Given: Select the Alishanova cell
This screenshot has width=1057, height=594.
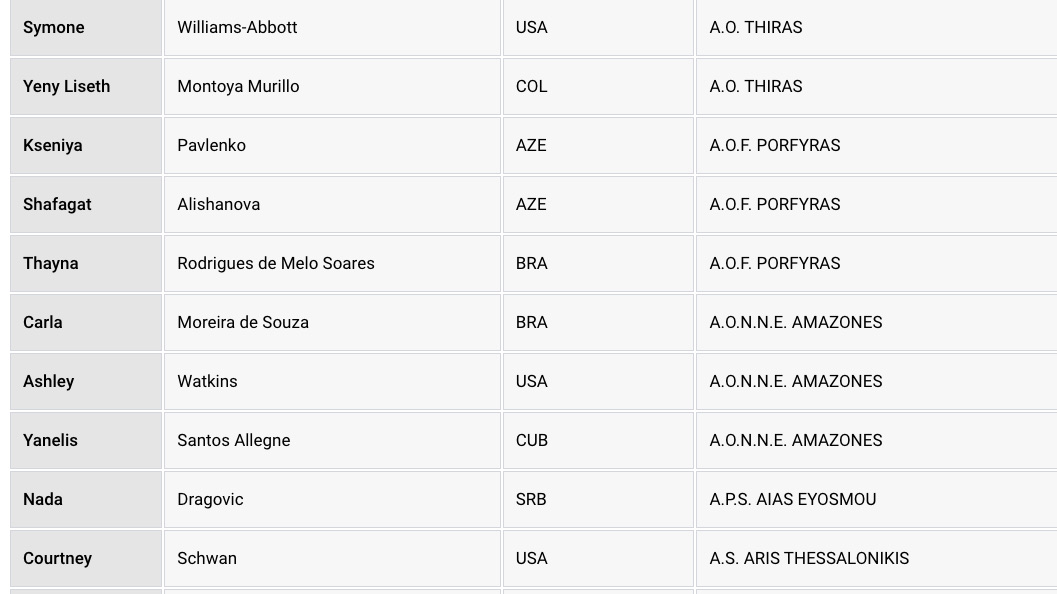Looking at the screenshot, I should [332, 204].
